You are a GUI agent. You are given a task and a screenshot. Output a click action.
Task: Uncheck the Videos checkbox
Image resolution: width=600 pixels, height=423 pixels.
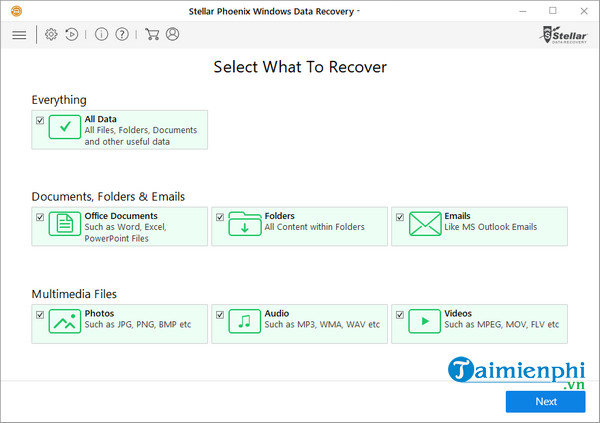pyautogui.click(x=400, y=314)
